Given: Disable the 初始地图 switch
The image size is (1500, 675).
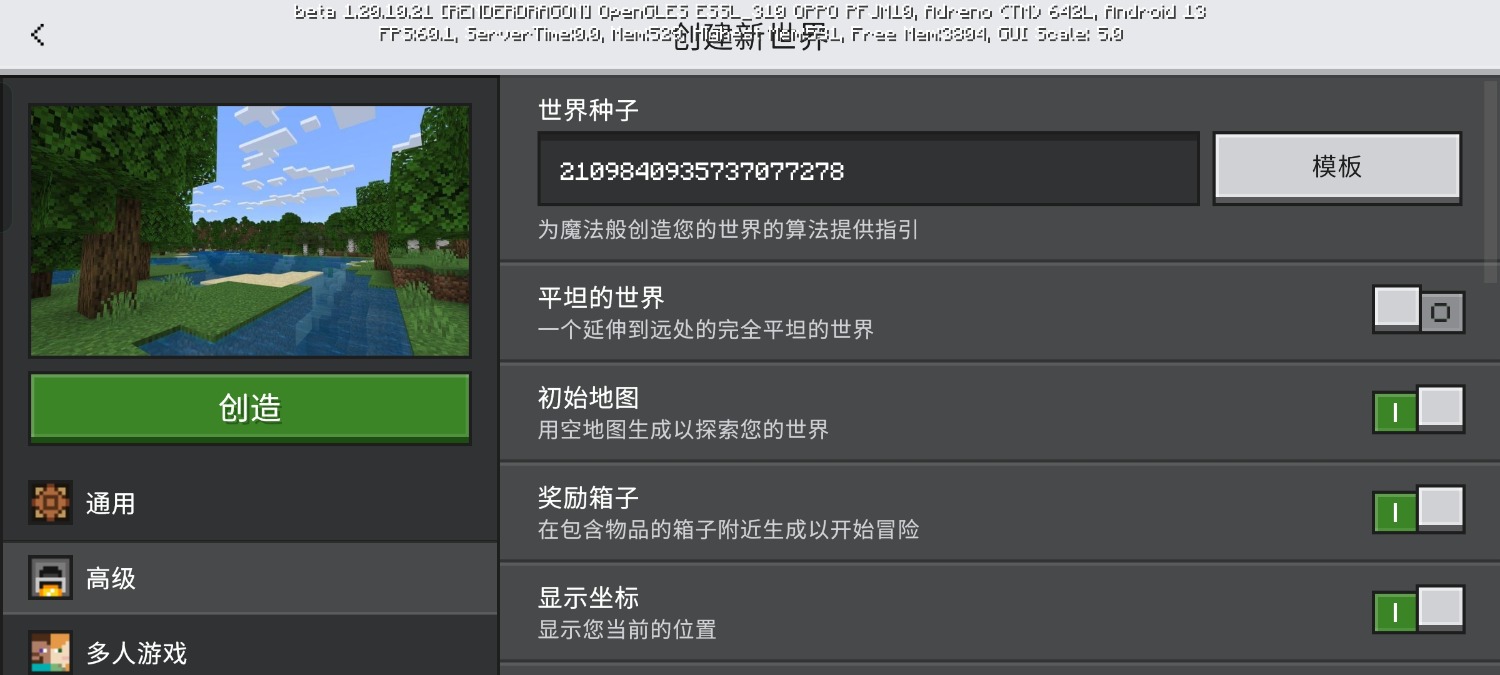Looking at the screenshot, I should click(x=1418, y=410).
